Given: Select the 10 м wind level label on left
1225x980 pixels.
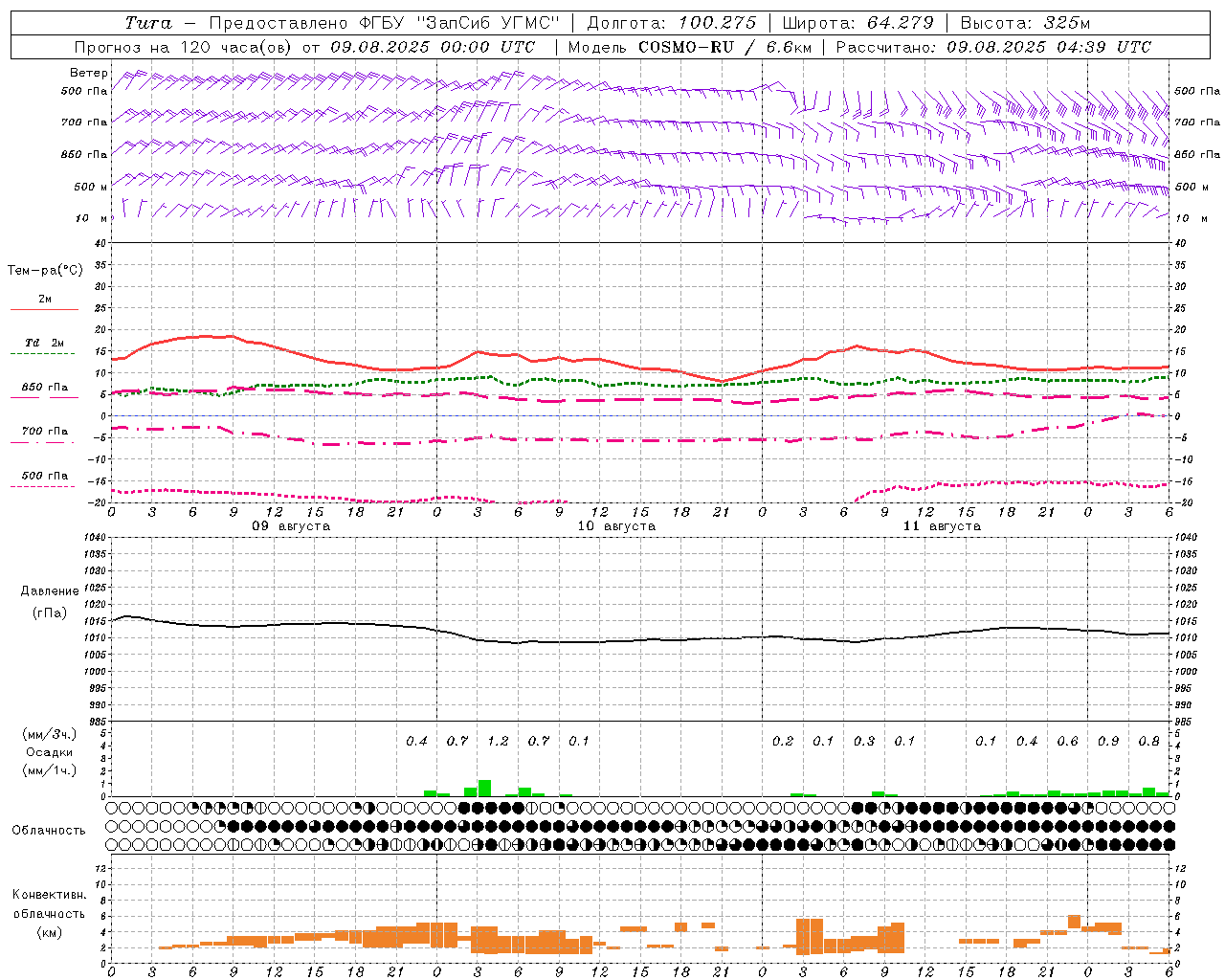Looking at the screenshot, I should tap(92, 218).
